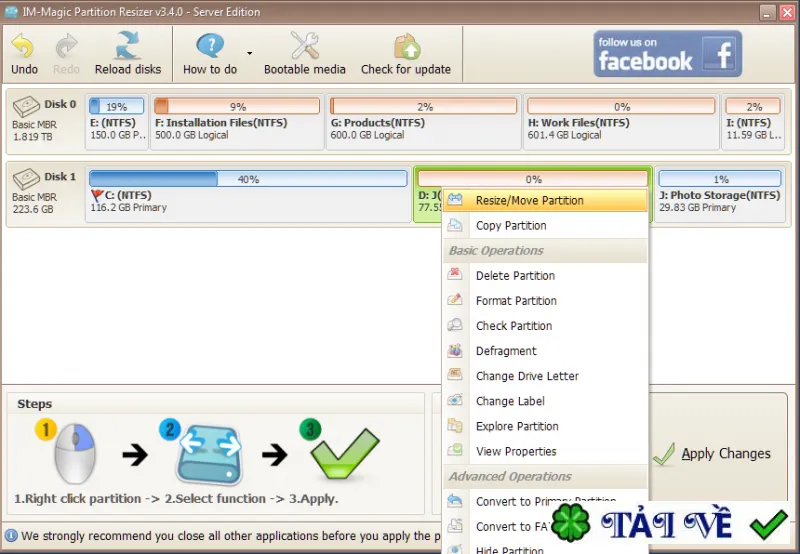This screenshot has height=554, width=800.
Task: Select the Disk 0 drive icon
Action: 26,106
